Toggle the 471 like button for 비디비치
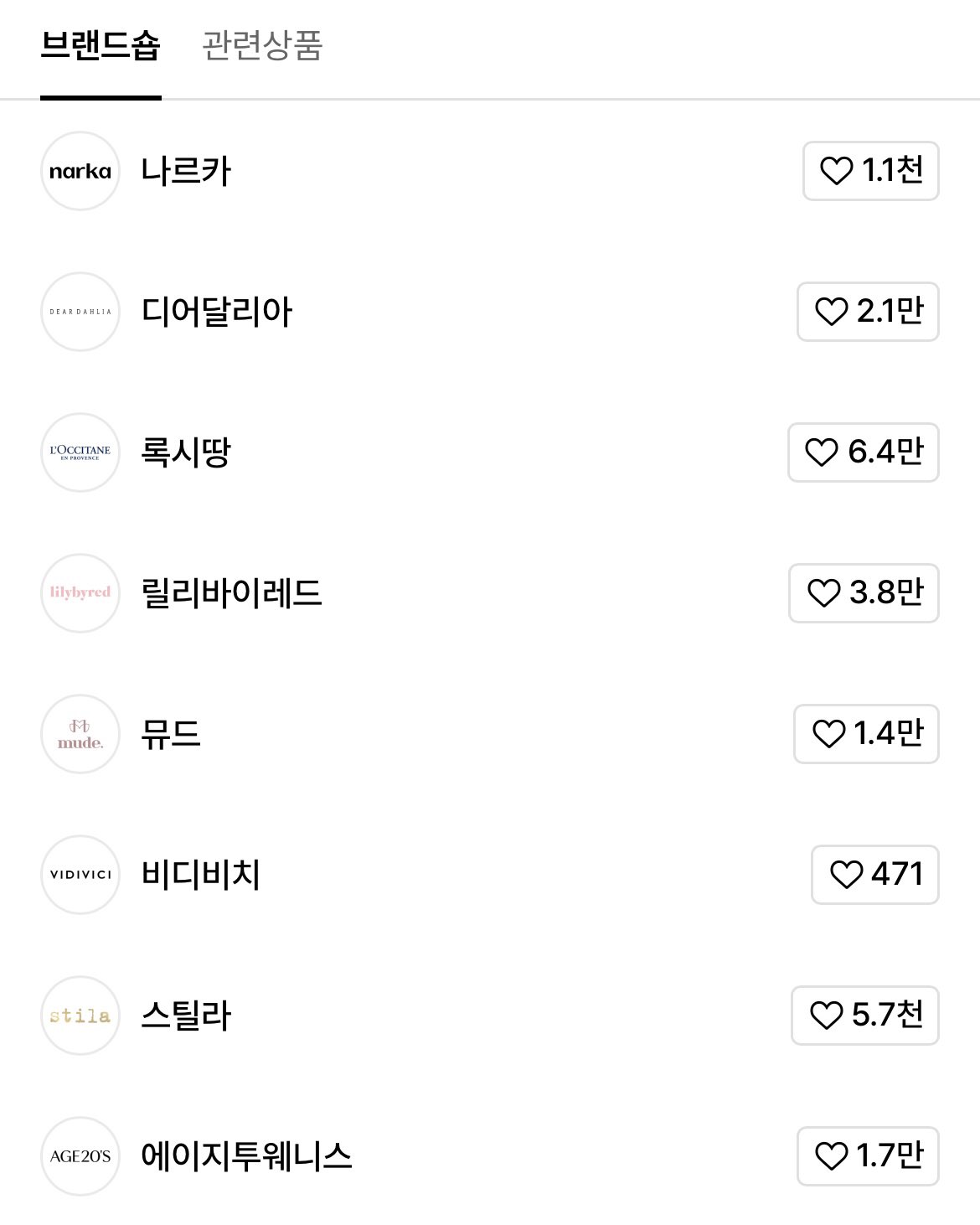The height and width of the screenshot is (1225, 980). tap(874, 875)
